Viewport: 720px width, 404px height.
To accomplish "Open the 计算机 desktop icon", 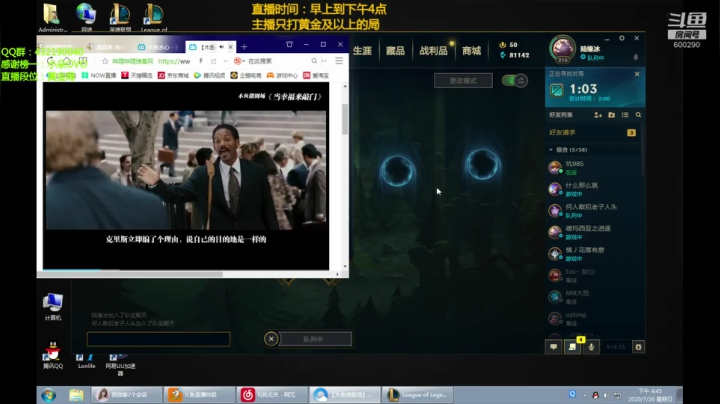I will click(53, 307).
